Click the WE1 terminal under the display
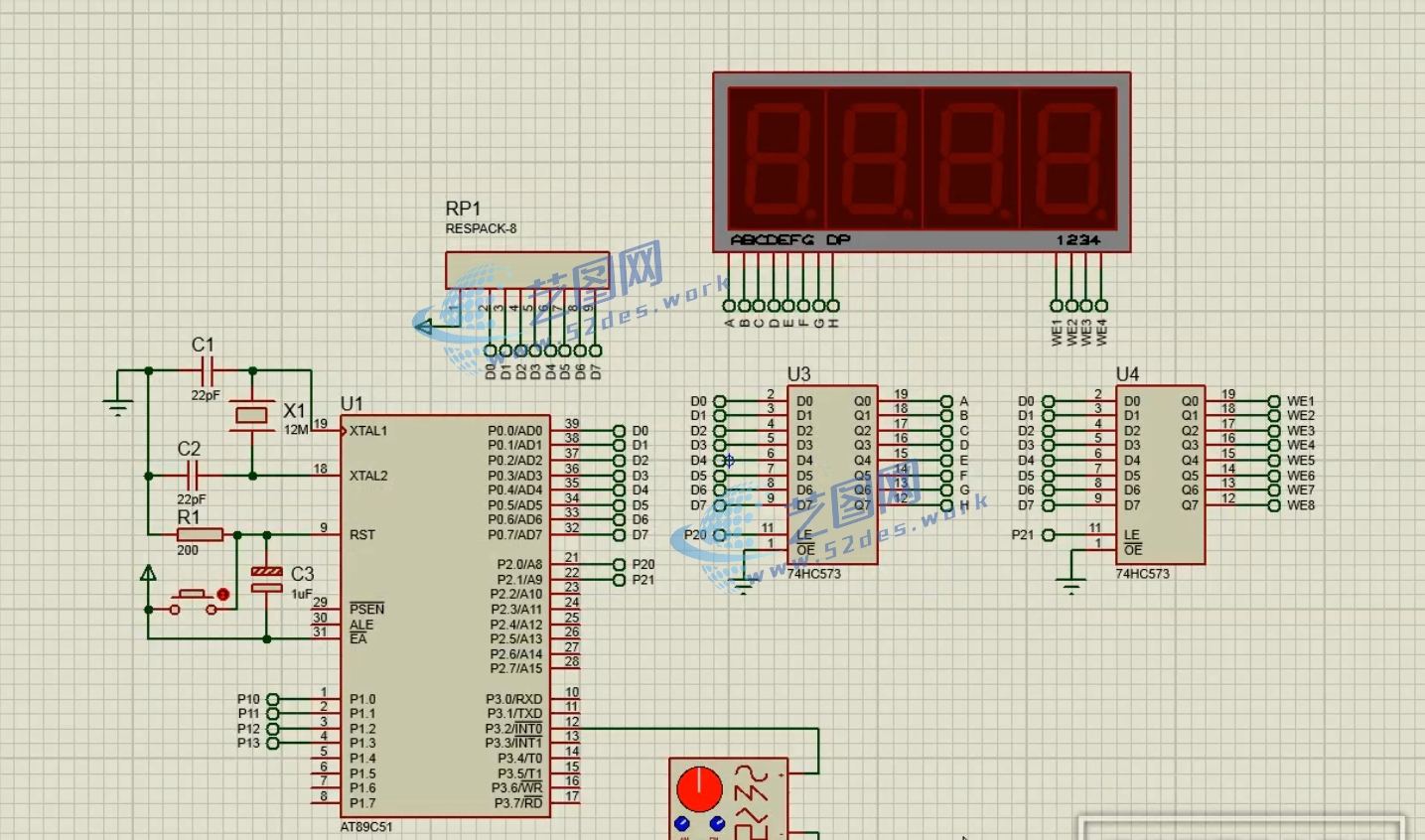Viewport: 1425px width, 840px height. coord(1057,306)
